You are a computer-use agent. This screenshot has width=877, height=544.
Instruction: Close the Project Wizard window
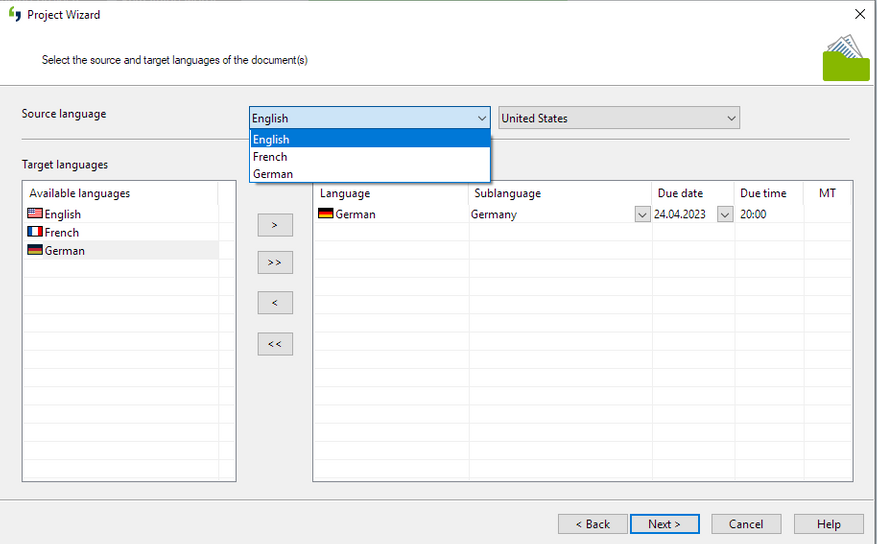tap(860, 14)
